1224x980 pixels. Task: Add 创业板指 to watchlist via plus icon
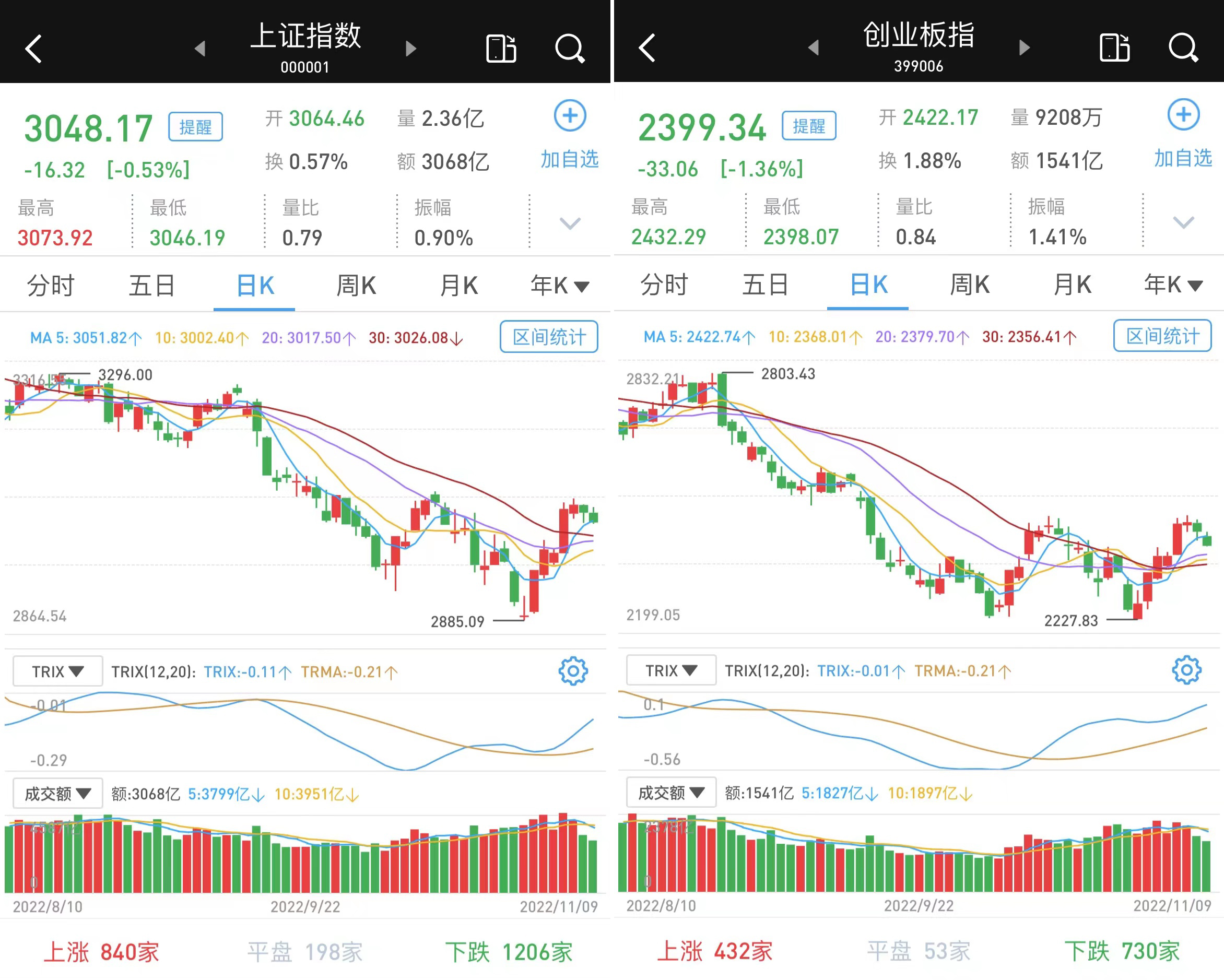click(x=1183, y=115)
